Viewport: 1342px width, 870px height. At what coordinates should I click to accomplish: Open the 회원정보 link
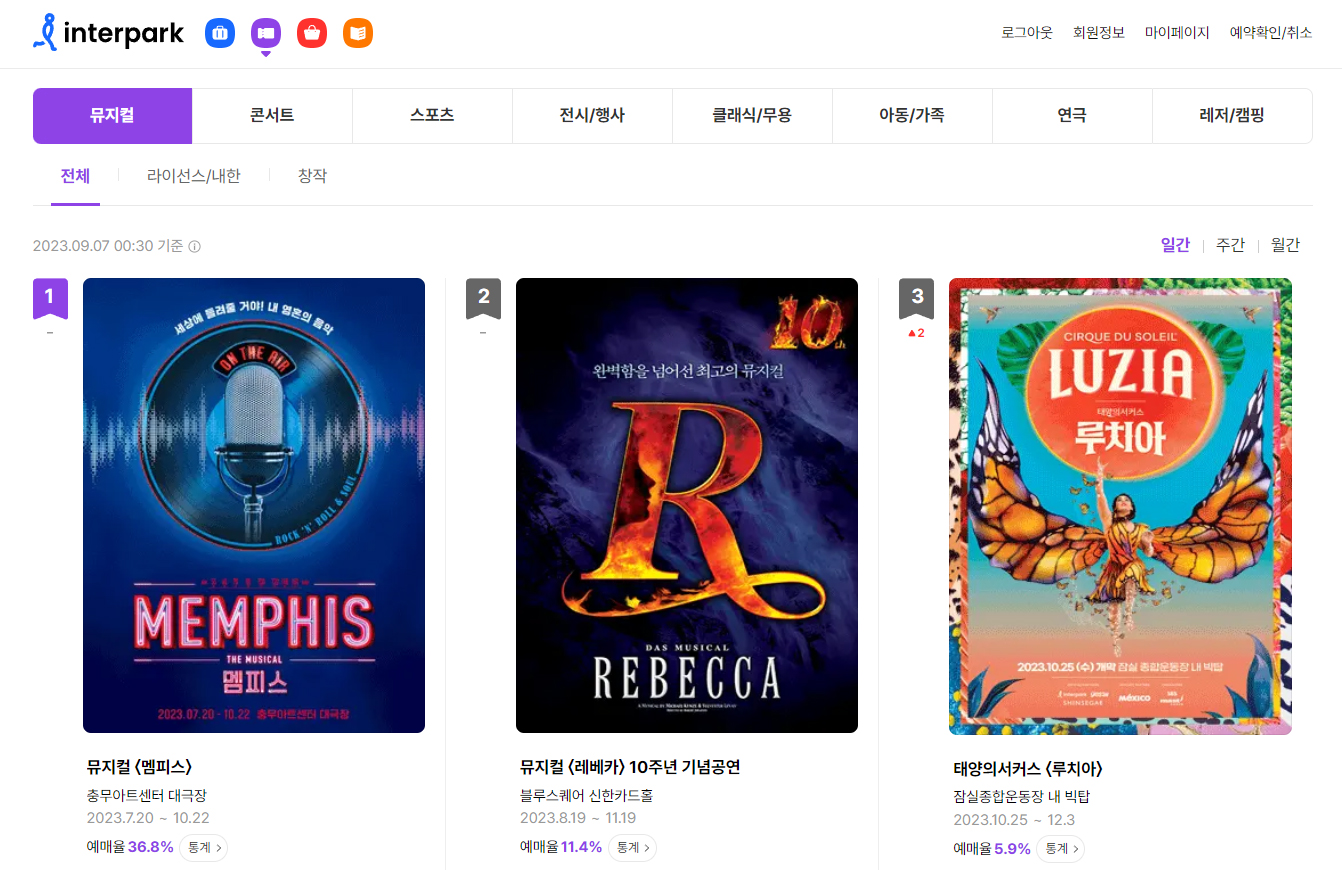(x=1099, y=33)
